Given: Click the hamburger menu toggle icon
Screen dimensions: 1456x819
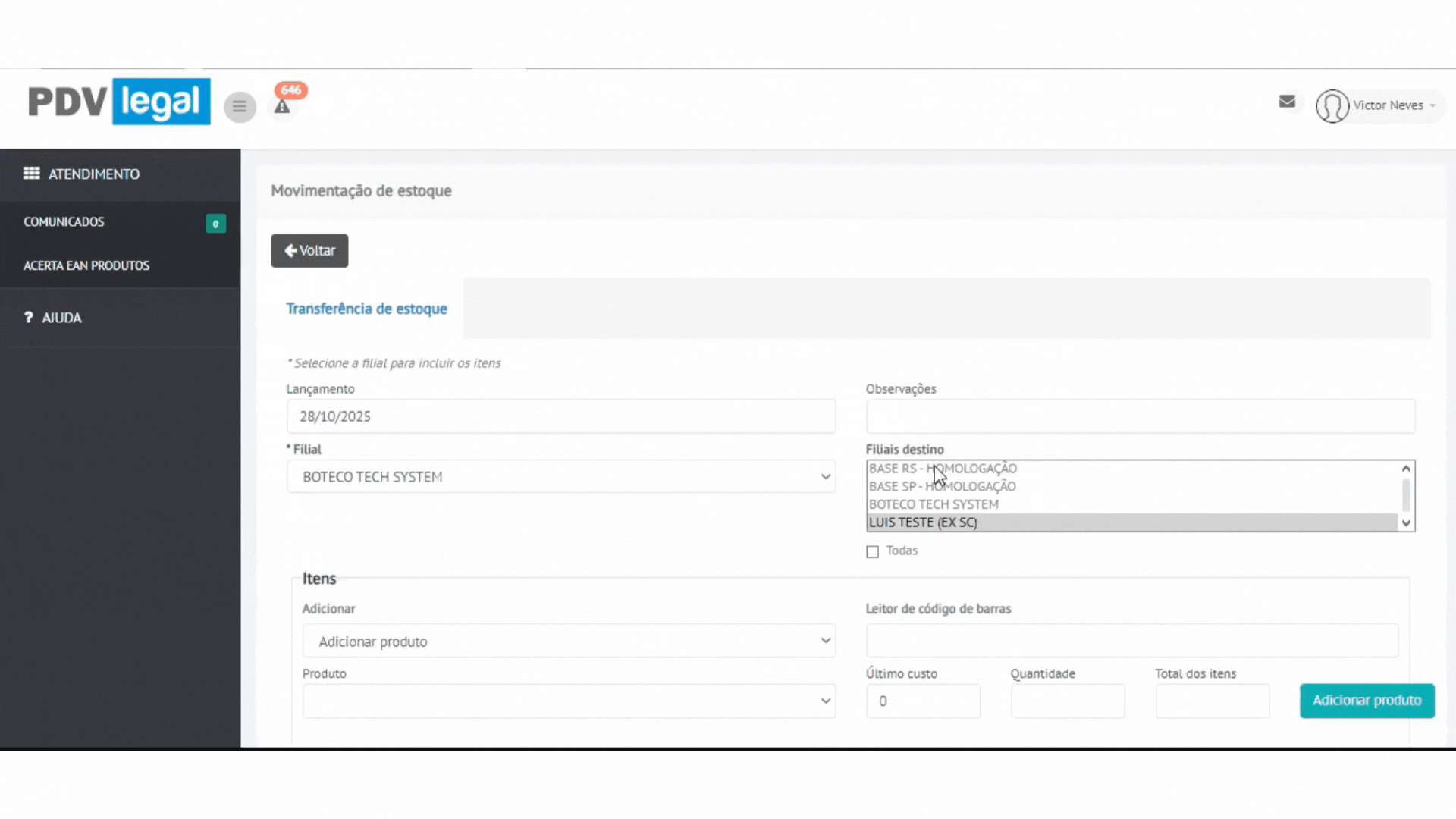Looking at the screenshot, I should (x=240, y=107).
